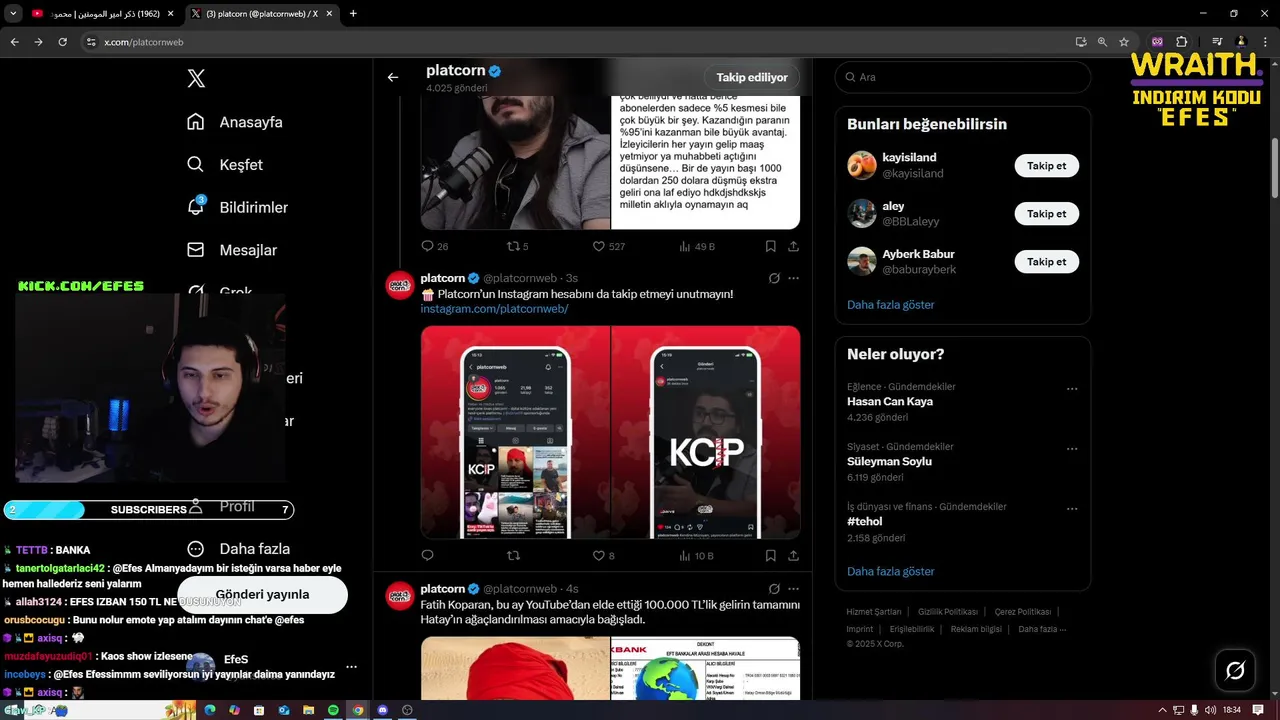Go back with the profile header arrow
Image resolution: width=1280 pixels, height=720 pixels.
(x=393, y=77)
